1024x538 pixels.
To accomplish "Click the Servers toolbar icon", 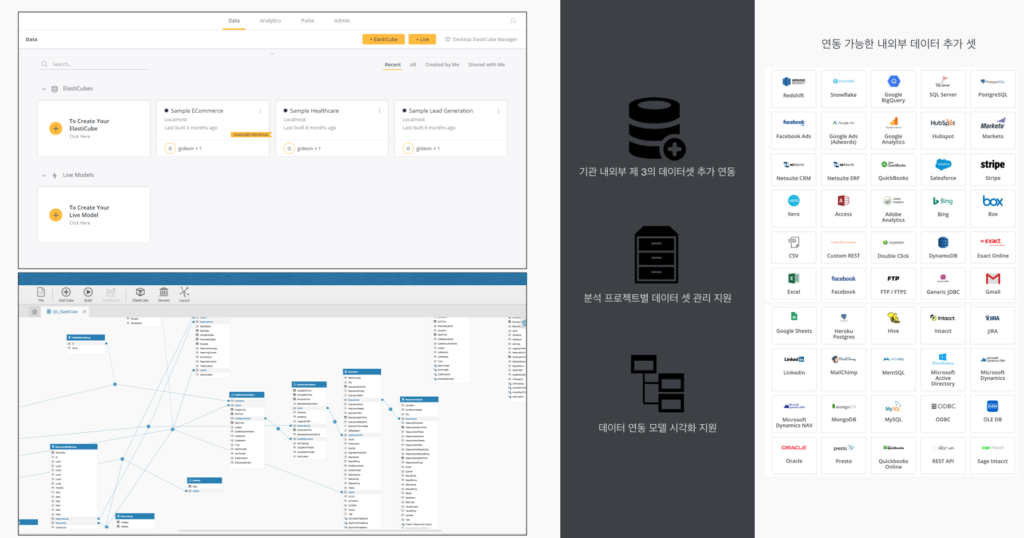I will pos(164,294).
